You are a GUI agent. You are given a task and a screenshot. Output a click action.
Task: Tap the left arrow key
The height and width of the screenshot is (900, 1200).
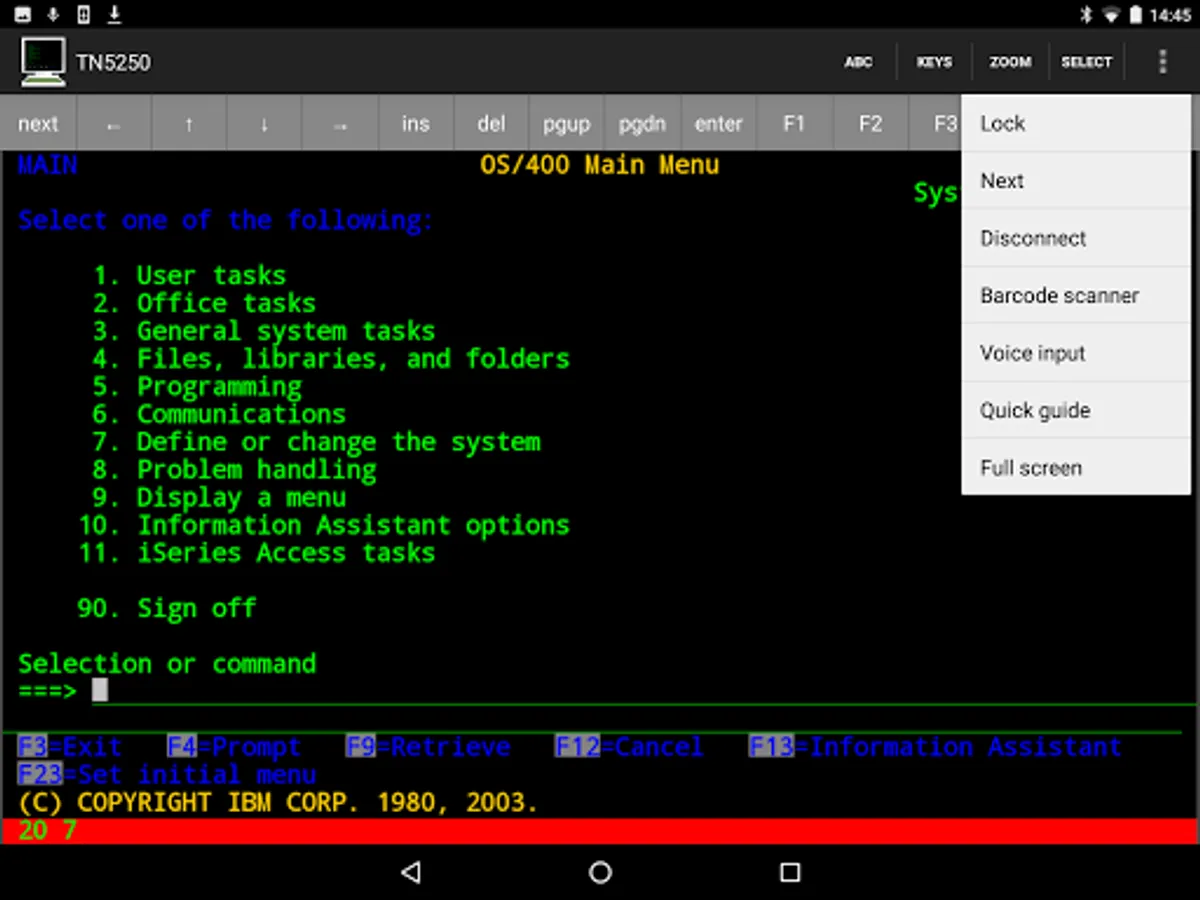click(113, 124)
